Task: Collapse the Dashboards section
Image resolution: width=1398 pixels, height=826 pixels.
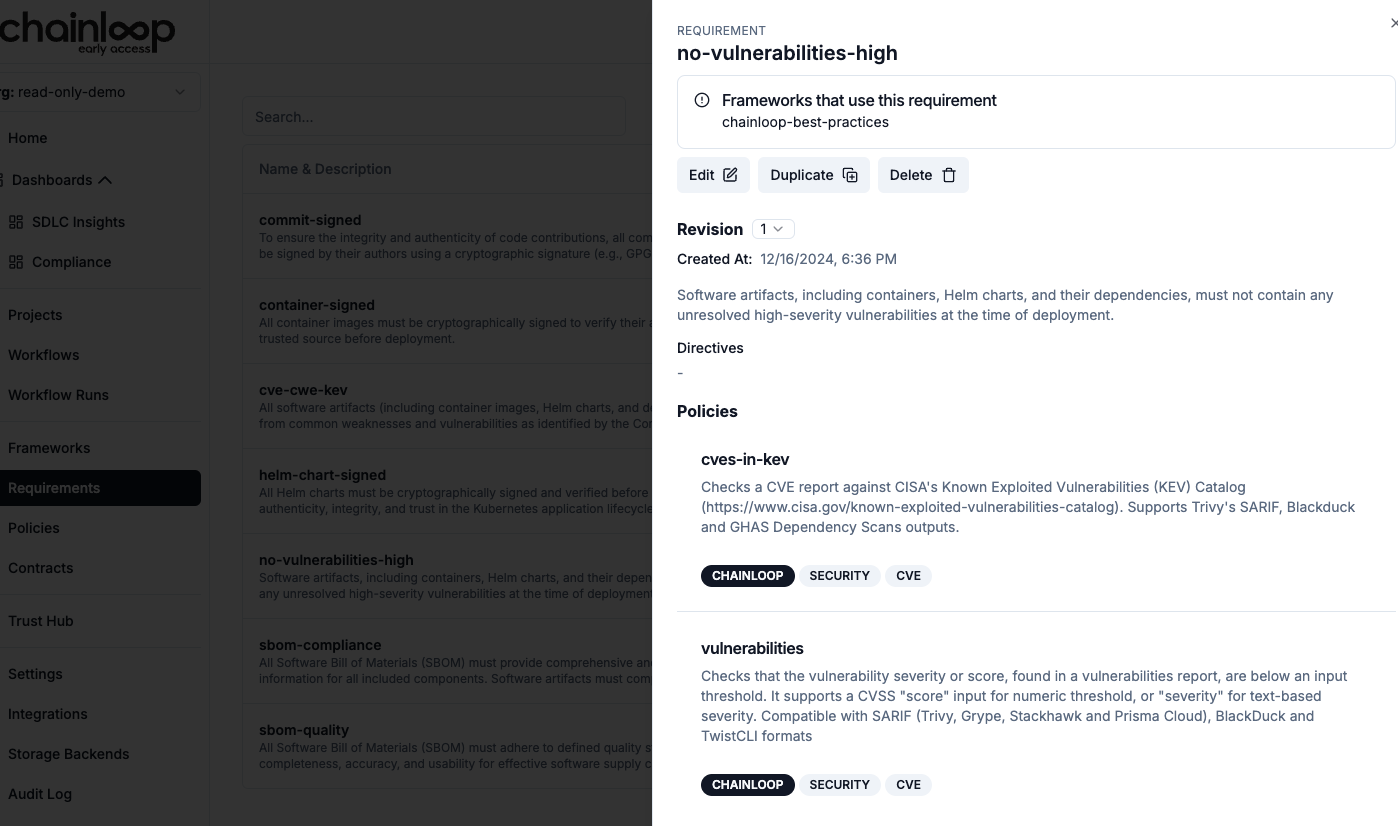Action: point(105,180)
